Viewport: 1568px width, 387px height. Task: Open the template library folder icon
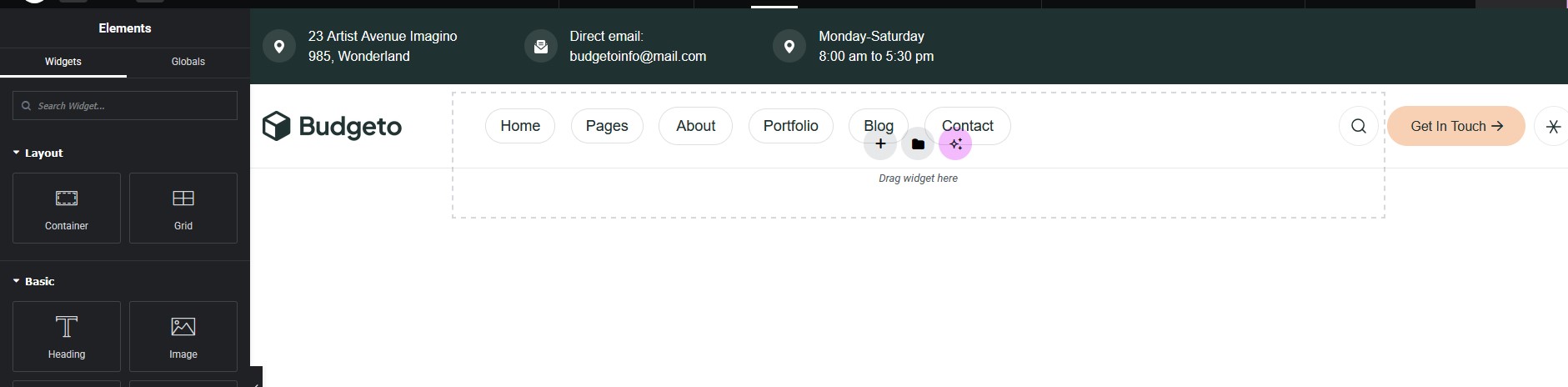pyautogui.click(x=918, y=144)
